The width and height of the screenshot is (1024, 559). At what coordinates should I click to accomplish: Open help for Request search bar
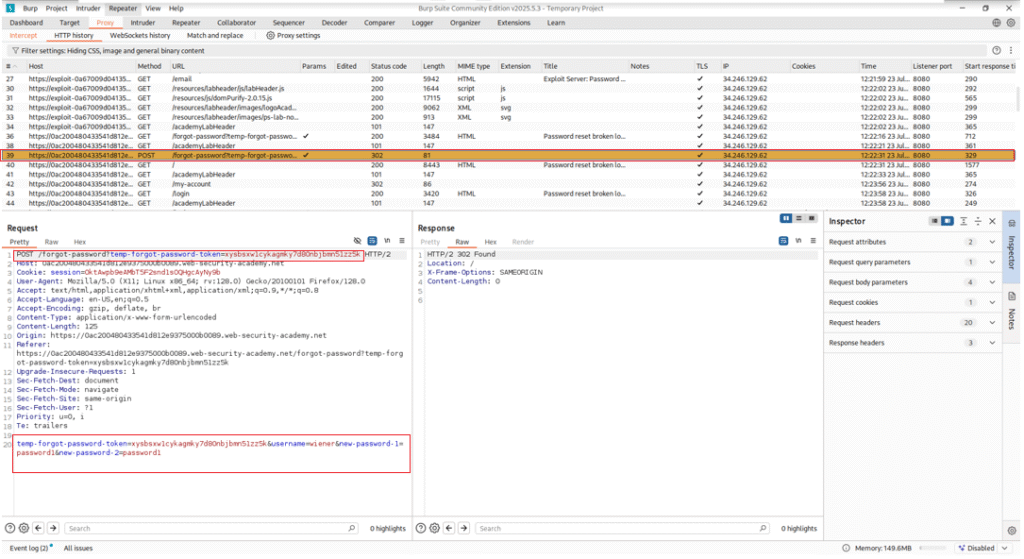click(10, 528)
